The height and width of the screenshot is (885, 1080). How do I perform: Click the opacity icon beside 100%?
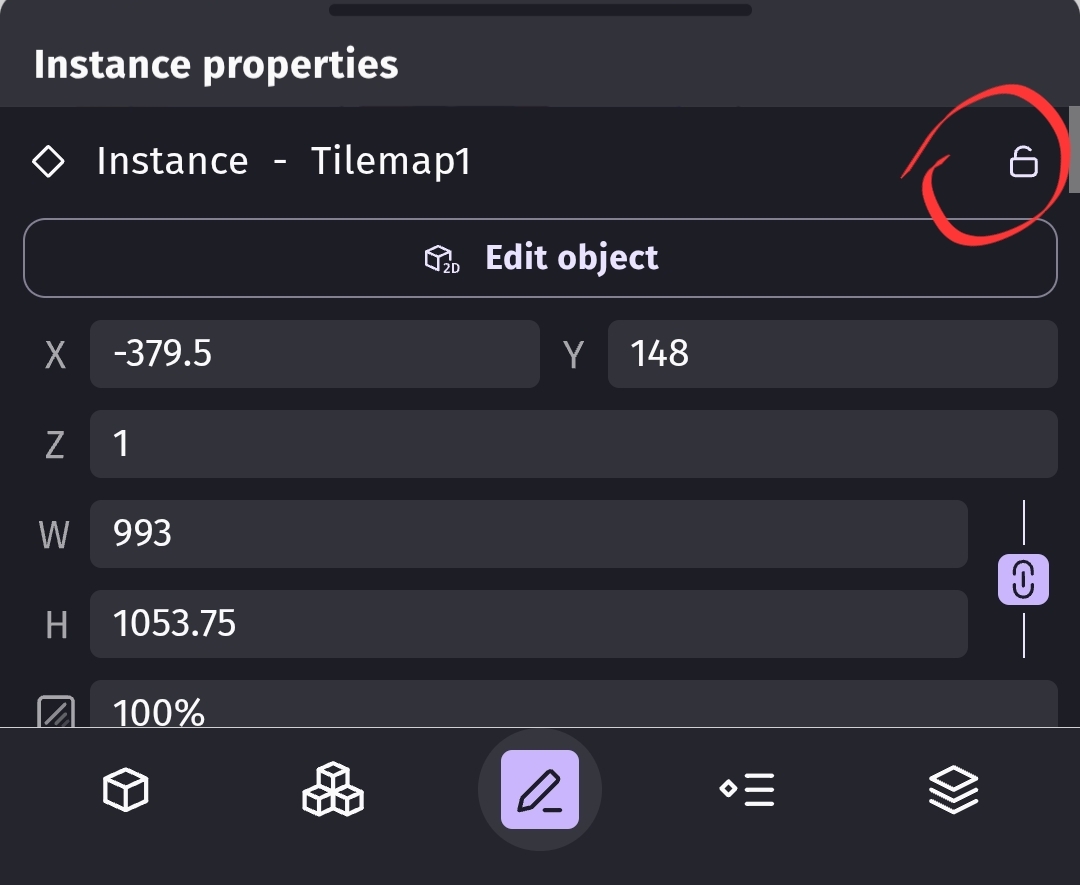point(55,712)
